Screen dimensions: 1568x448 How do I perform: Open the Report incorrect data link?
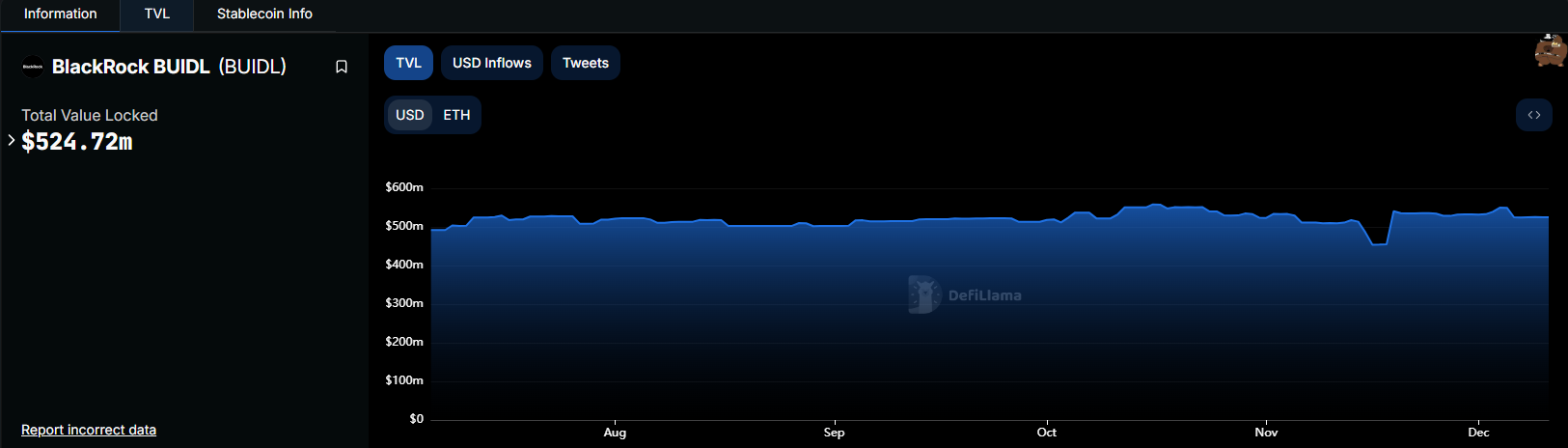tap(89, 430)
